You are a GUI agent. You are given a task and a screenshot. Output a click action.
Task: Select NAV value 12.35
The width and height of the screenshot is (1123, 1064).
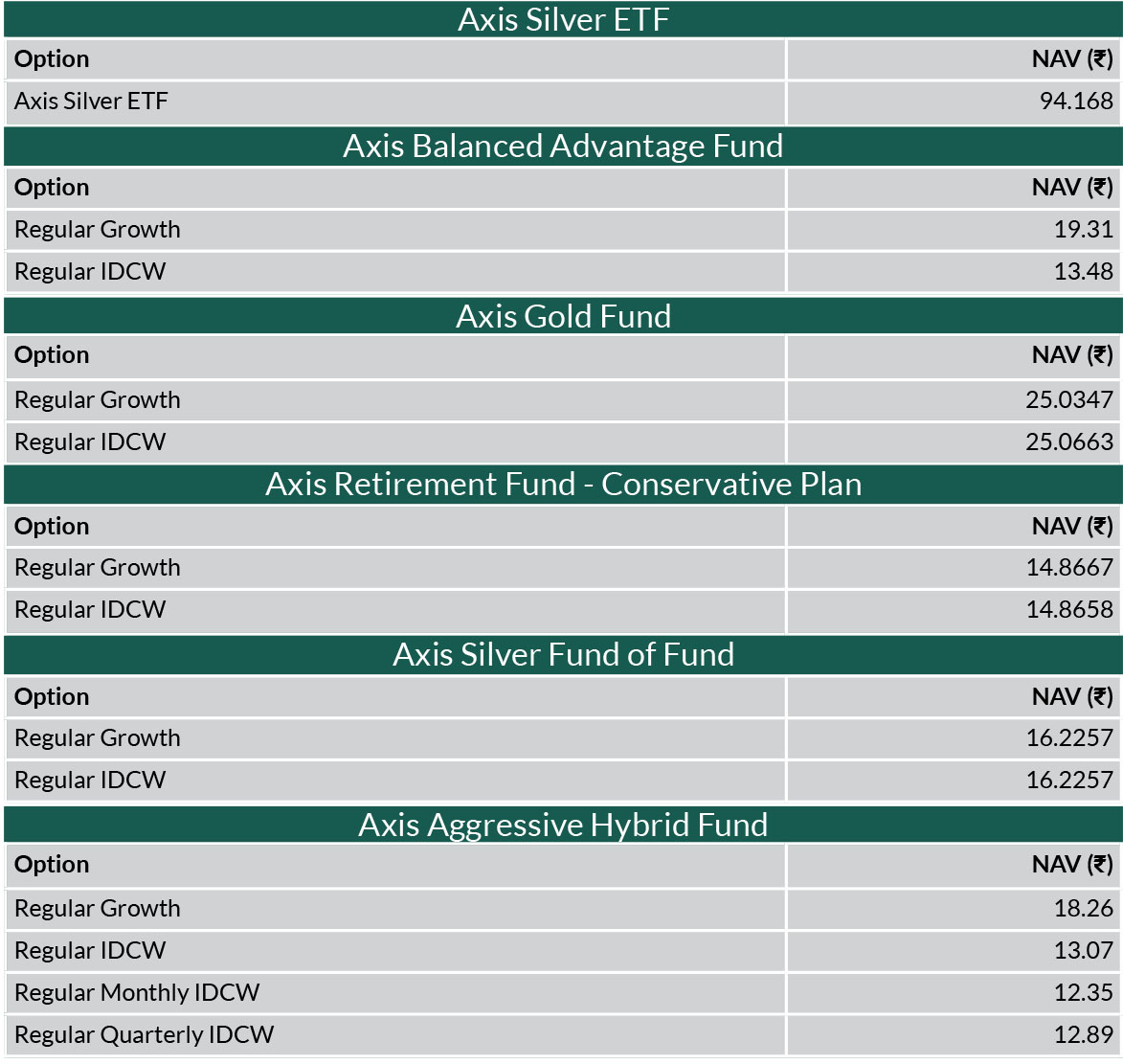pyautogui.click(x=1083, y=993)
